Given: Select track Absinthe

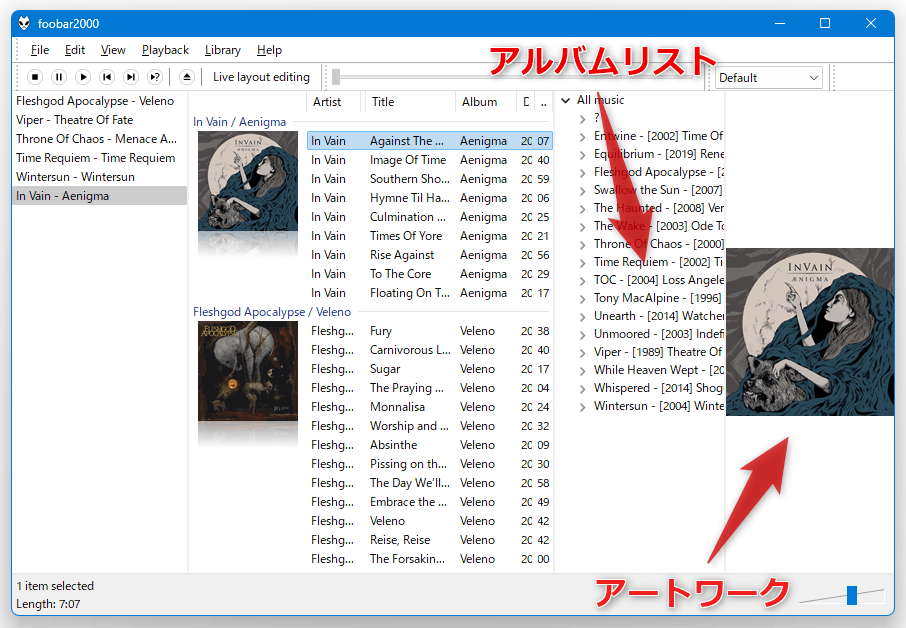Looking at the screenshot, I should (x=430, y=445).
